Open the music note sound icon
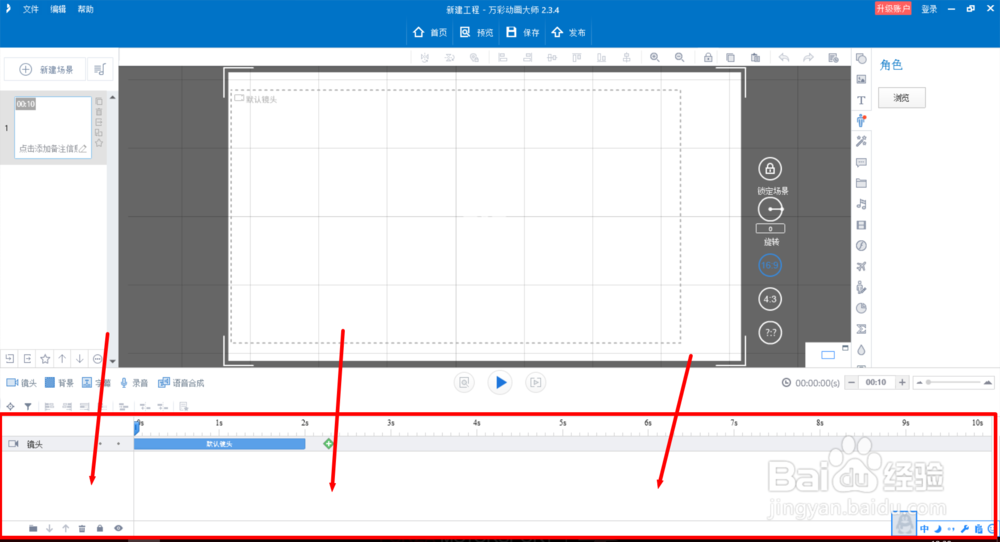This screenshot has height=542, width=1000. pos(861,204)
